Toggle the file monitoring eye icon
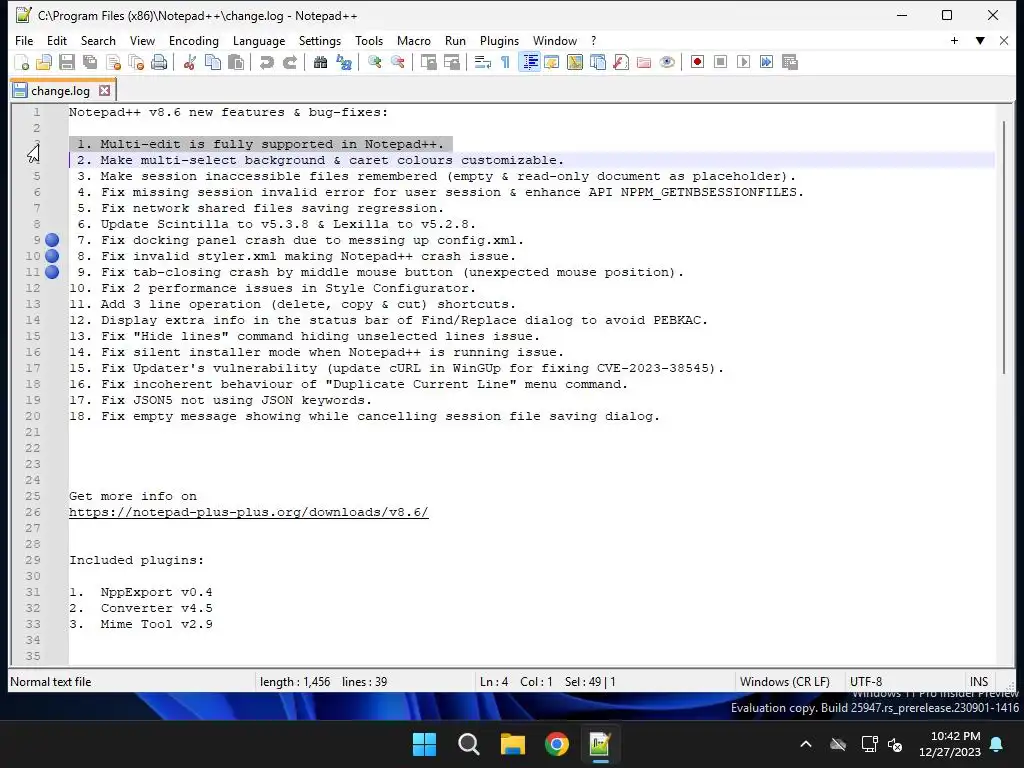Image resolution: width=1024 pixels, height=768 pixels. 667,63
